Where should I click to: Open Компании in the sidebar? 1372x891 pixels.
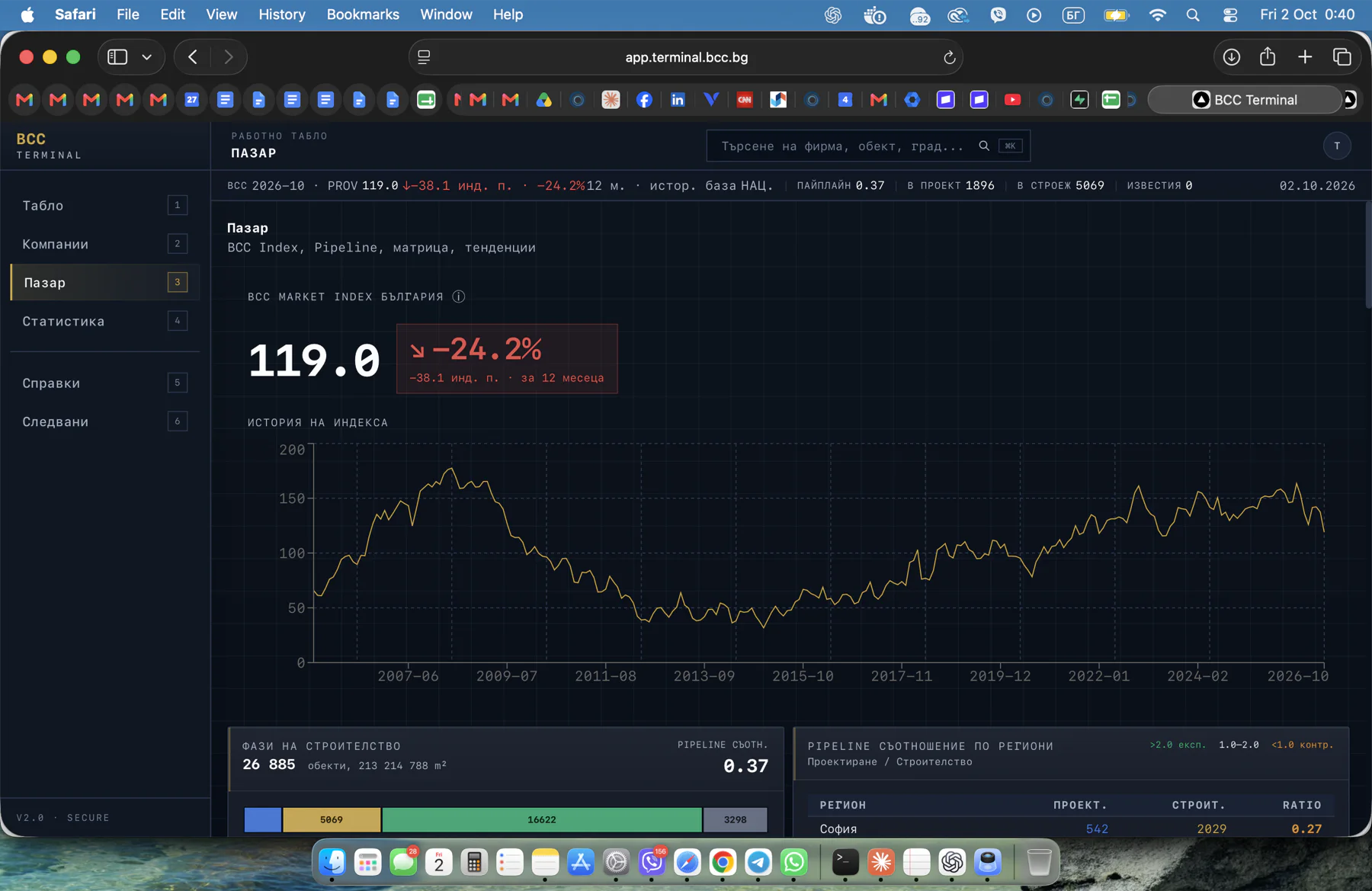pos(105,244)
